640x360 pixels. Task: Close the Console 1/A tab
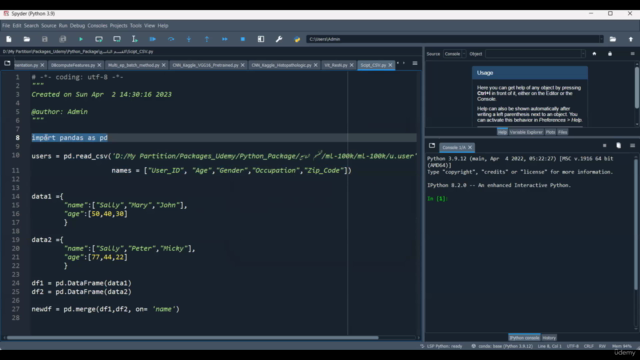click(x=470, y=147)
